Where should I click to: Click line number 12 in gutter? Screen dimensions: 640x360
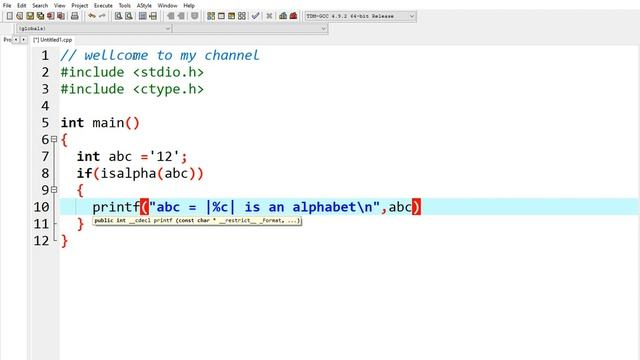click(41, 240)
